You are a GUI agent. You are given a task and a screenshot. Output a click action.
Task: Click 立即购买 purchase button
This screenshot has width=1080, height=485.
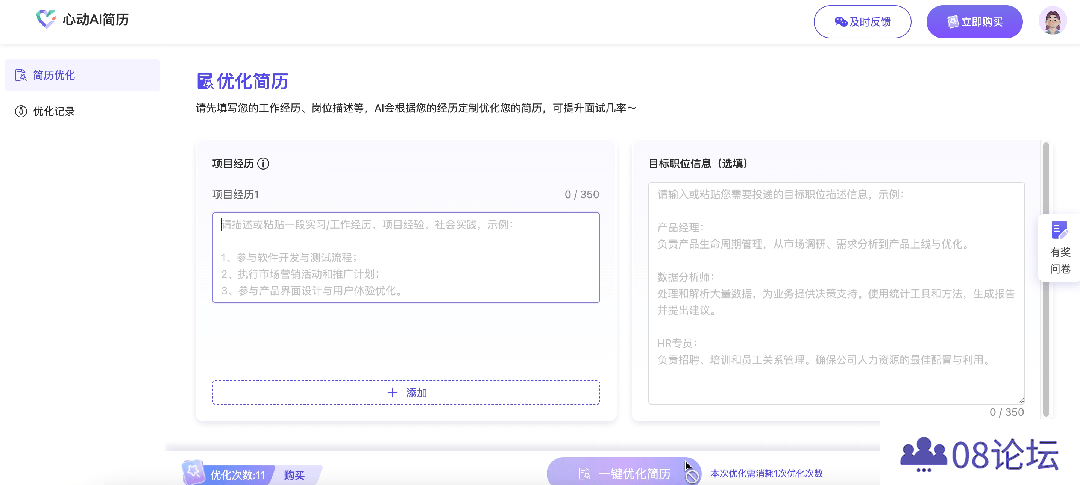(975, 22)
